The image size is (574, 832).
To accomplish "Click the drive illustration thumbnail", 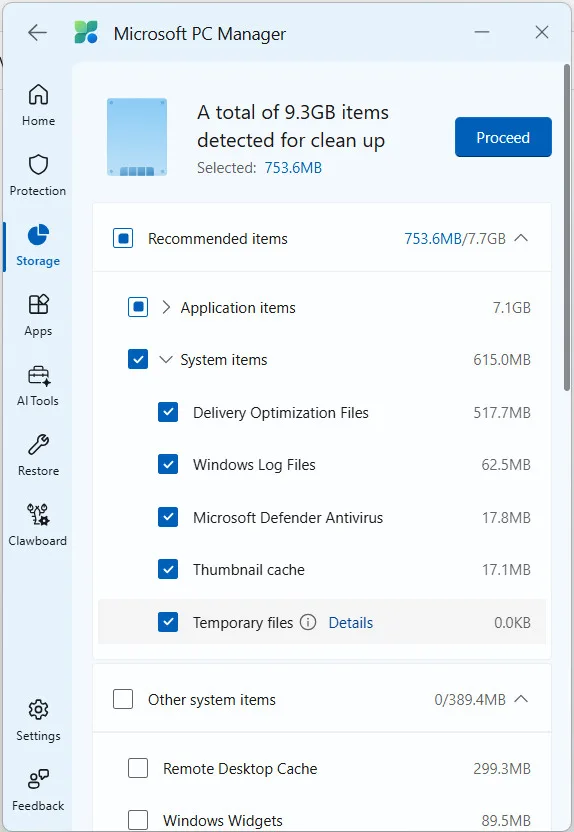I will click(x=137, y=137).
